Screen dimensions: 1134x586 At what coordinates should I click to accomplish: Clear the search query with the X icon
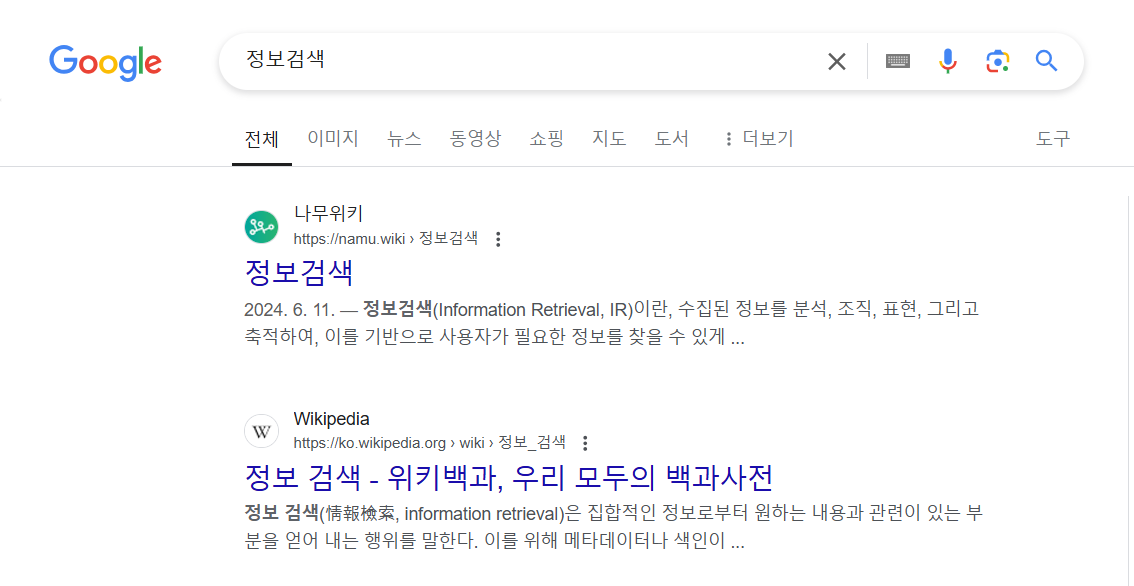pos(837,61)
